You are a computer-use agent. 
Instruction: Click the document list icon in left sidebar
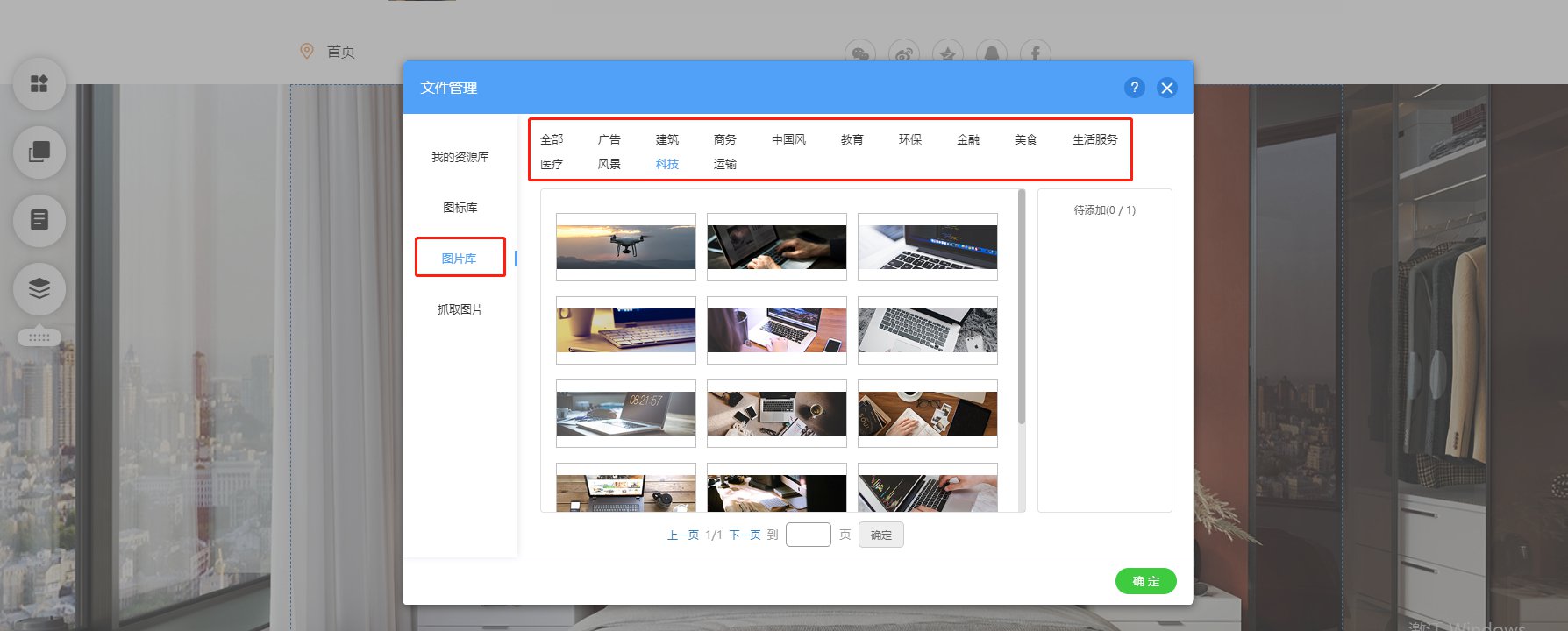tap(39, 220)
